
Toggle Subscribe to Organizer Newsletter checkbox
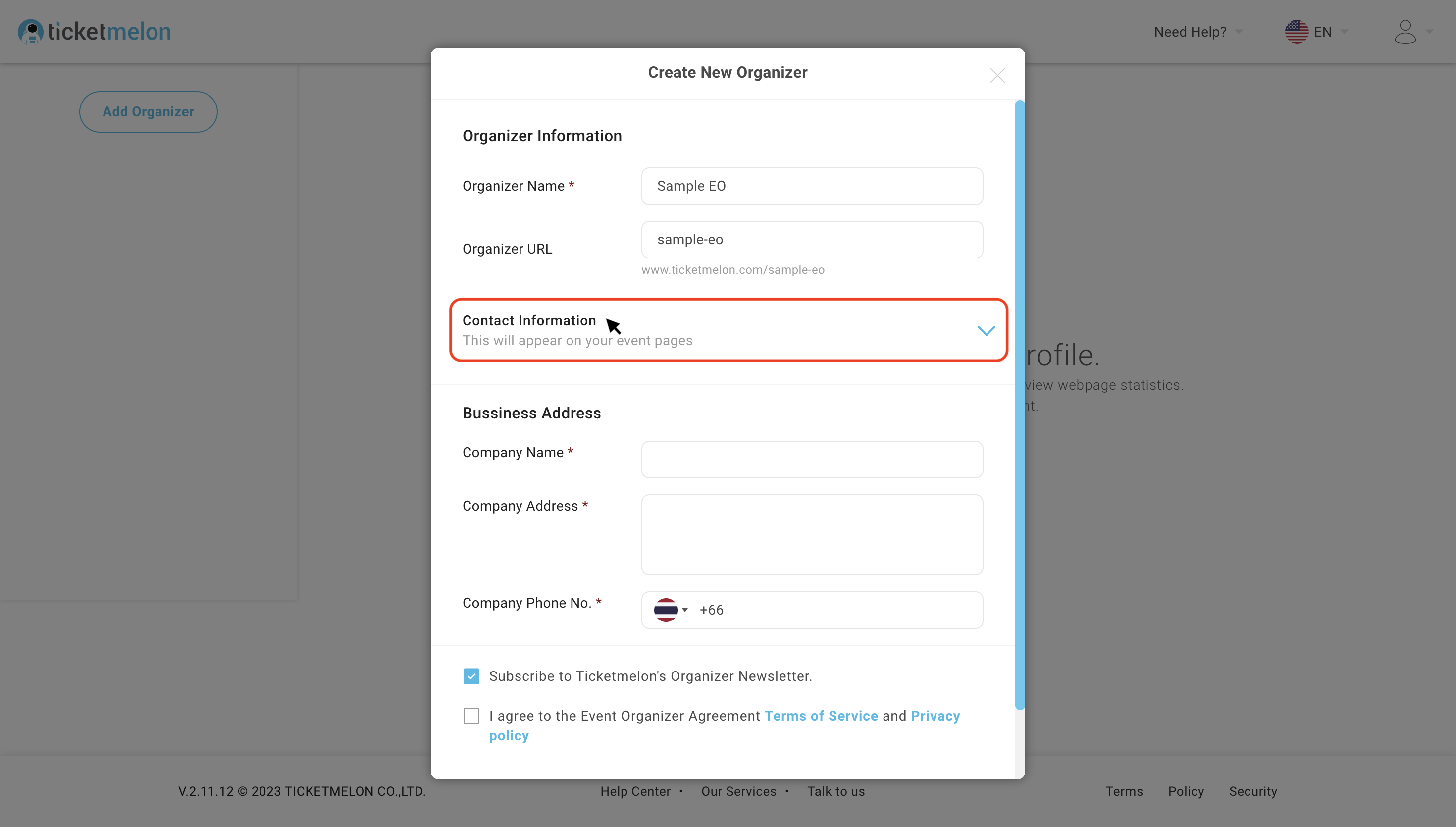471,676
